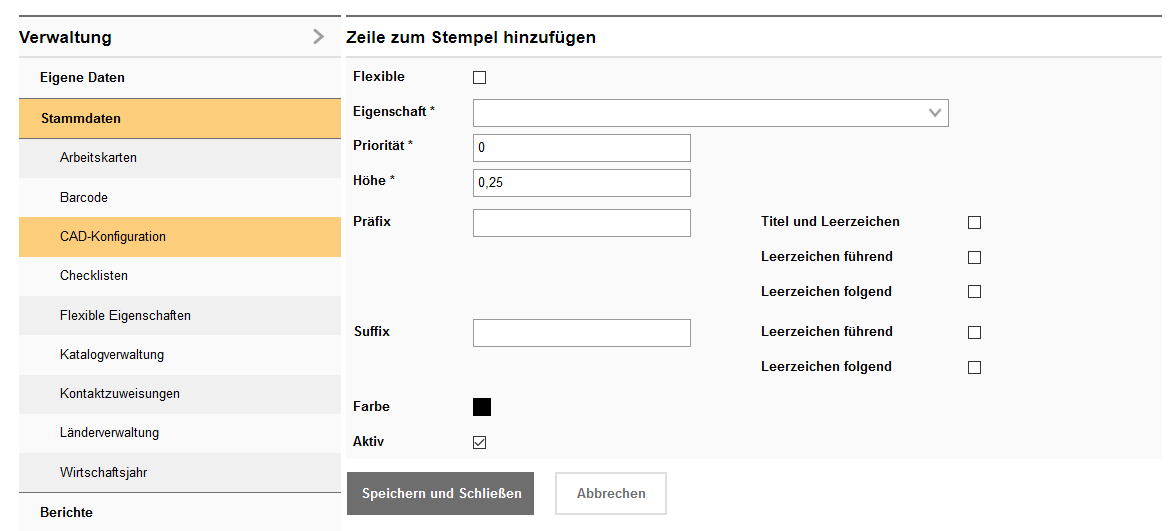Screen dimensions: 1175x531
Task: Uncheck the Aktiv checkbox
Action: [x=479, y=442]
